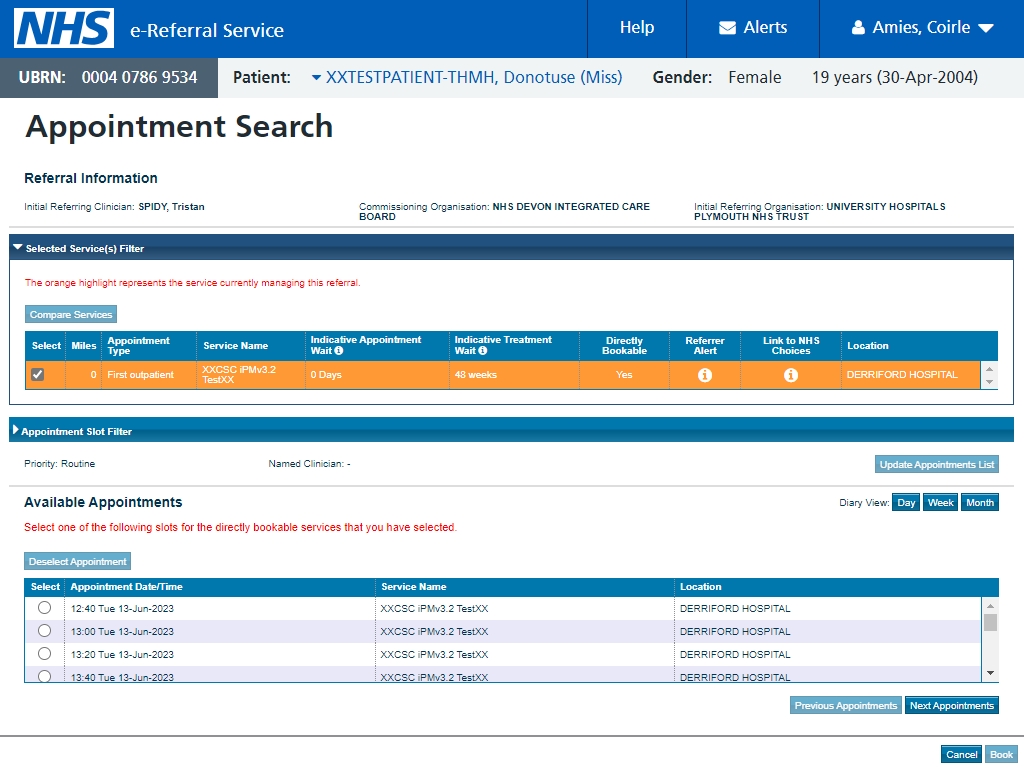Viewport: 1024px width, 768px height.
Task: Select the 13:20 Tue 13-Jun-2023 appointment slot
Action: [x=44, y=654]
